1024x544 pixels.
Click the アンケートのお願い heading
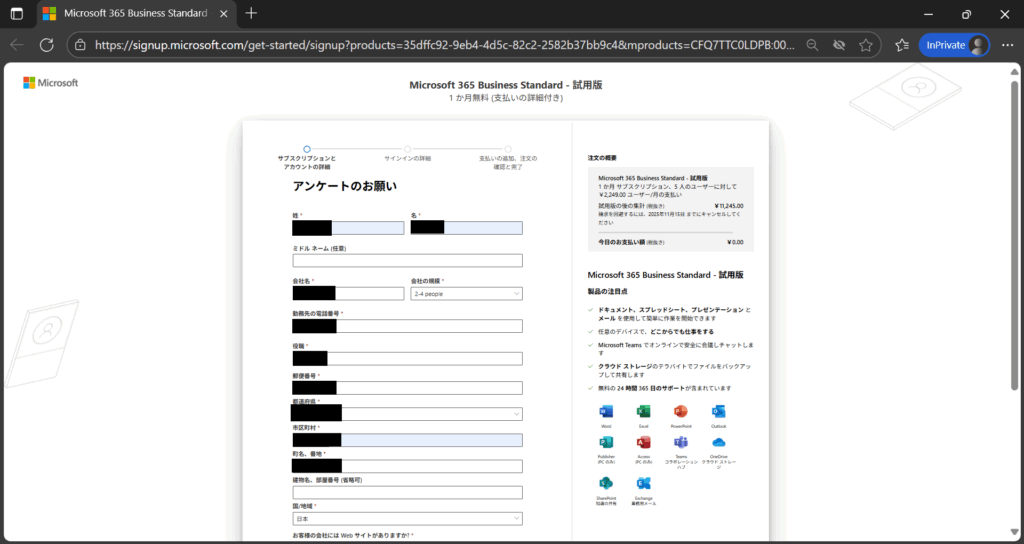coord(344,186)
